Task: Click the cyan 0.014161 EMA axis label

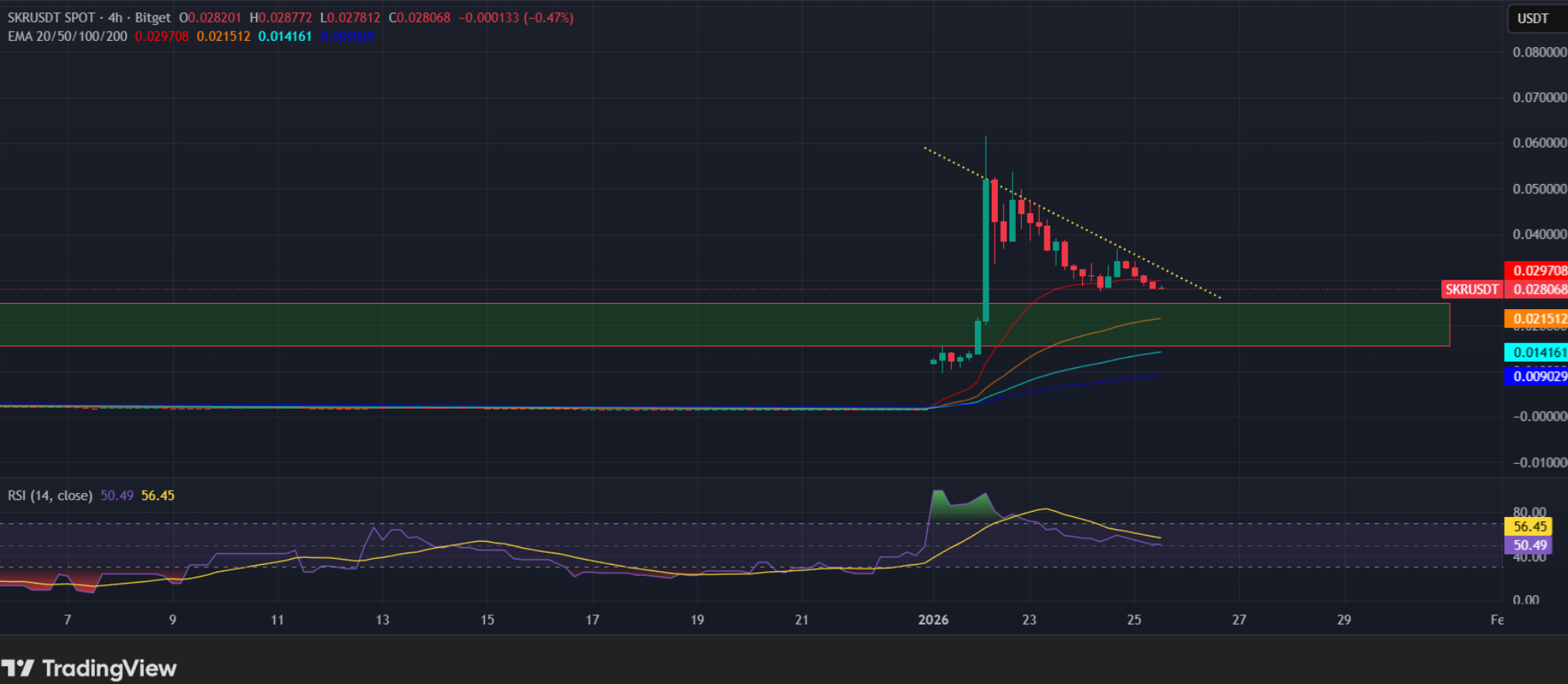Action: 1537,352
